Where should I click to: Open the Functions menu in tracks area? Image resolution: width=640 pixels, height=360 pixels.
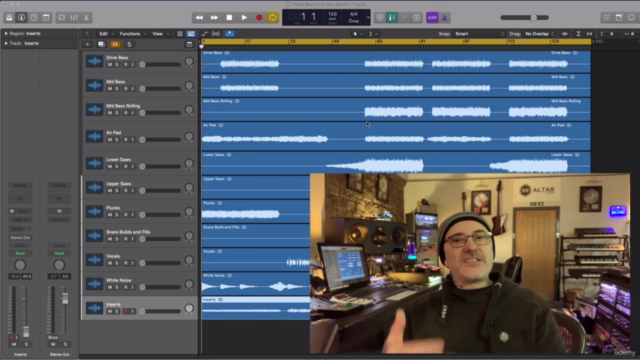point(132,34)
